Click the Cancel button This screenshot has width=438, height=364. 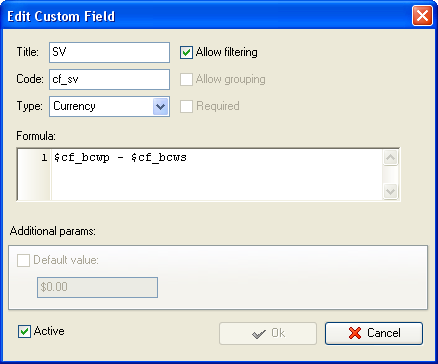pyautogui.click(x=374, y=333)
